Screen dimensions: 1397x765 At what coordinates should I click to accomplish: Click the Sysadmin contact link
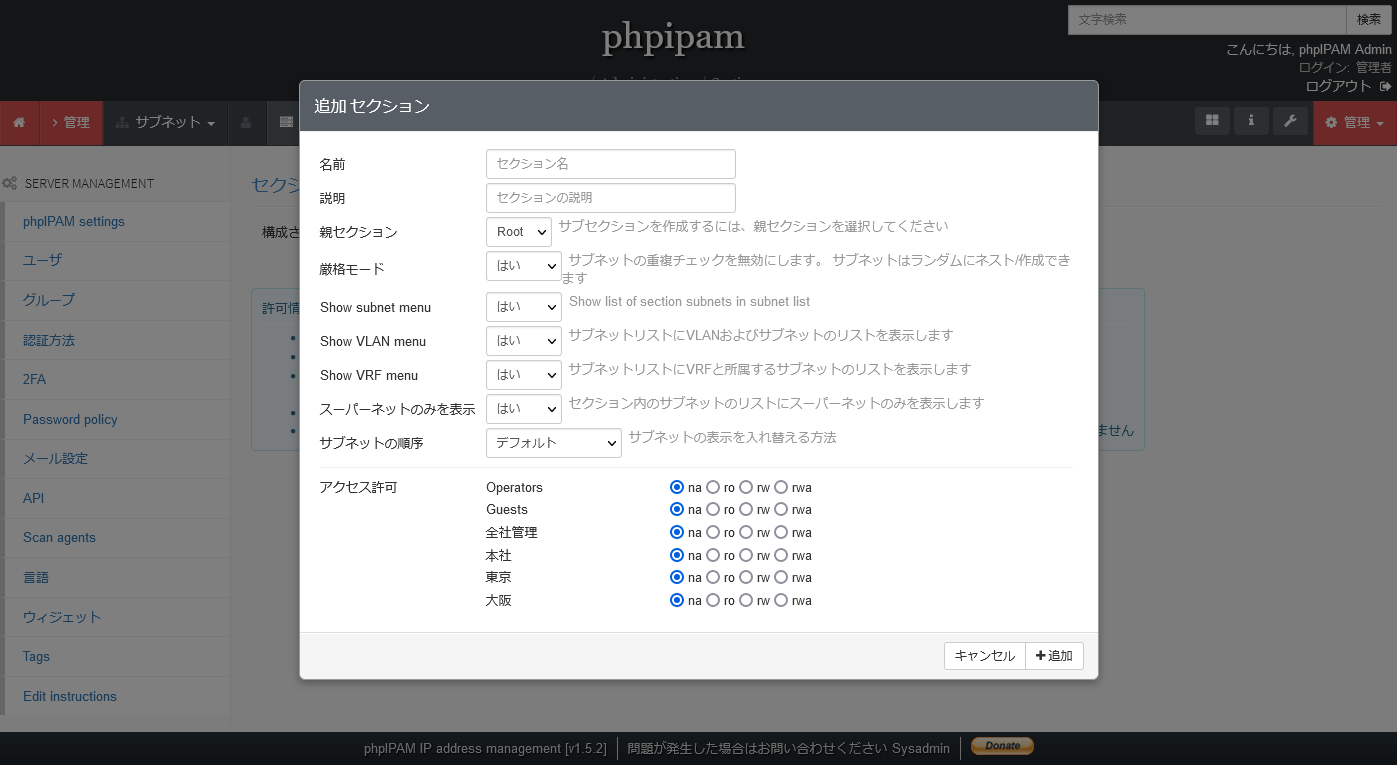tap(921, 748)
